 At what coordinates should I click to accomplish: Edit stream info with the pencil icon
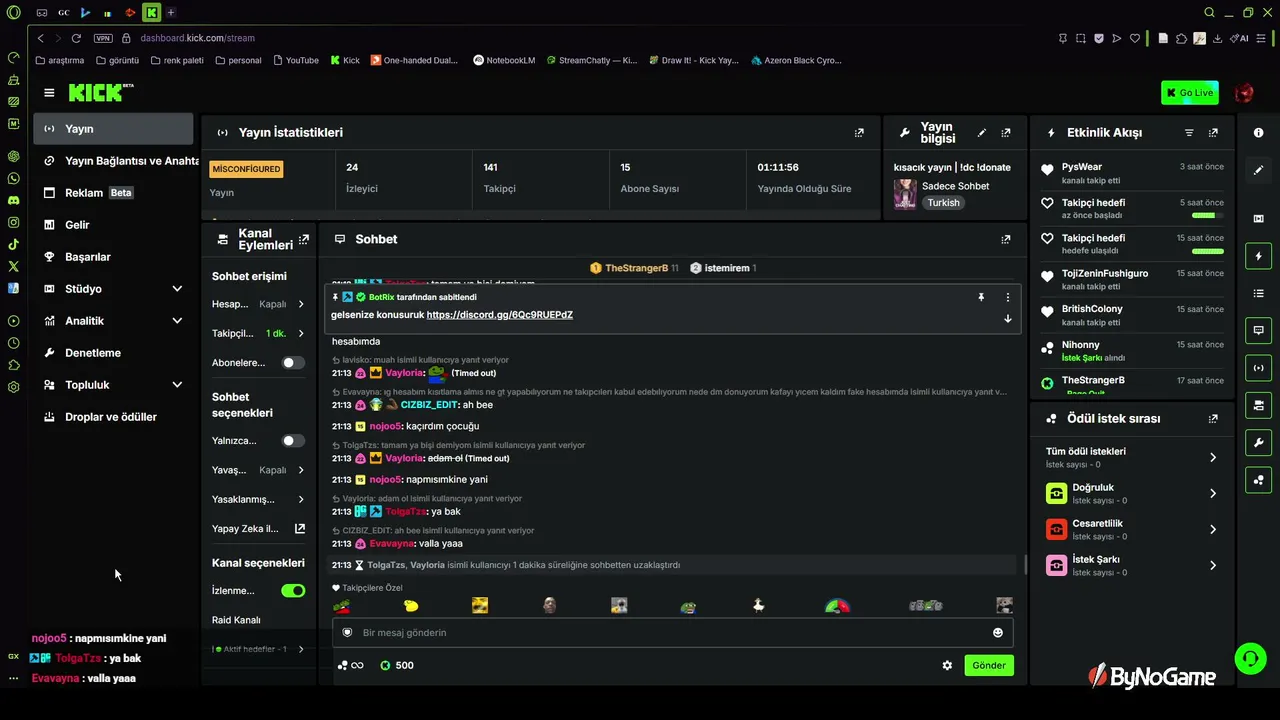982,133
